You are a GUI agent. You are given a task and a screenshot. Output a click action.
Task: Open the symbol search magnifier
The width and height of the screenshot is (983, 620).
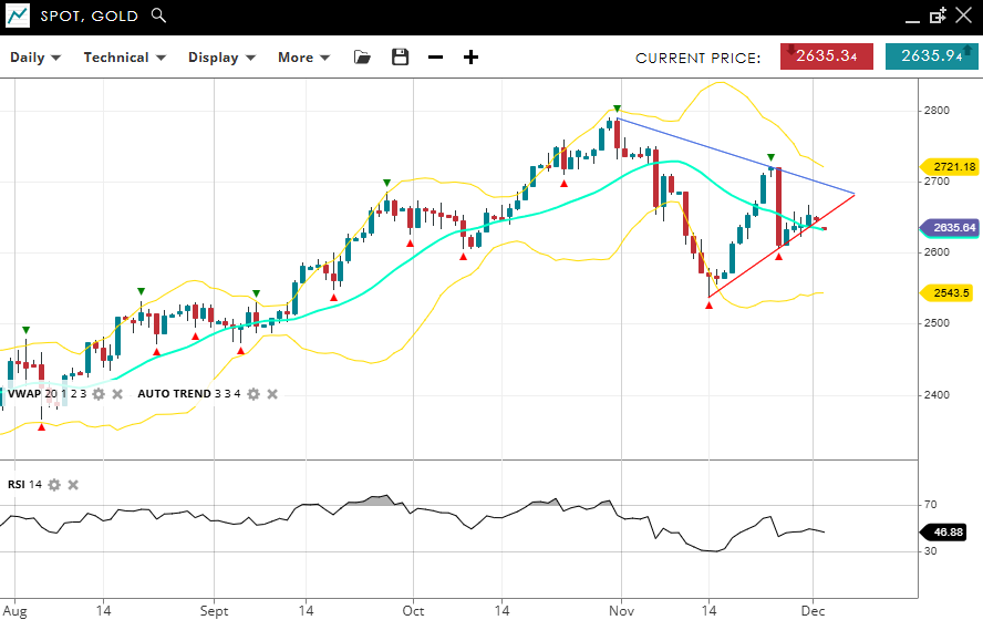[158, 16]
